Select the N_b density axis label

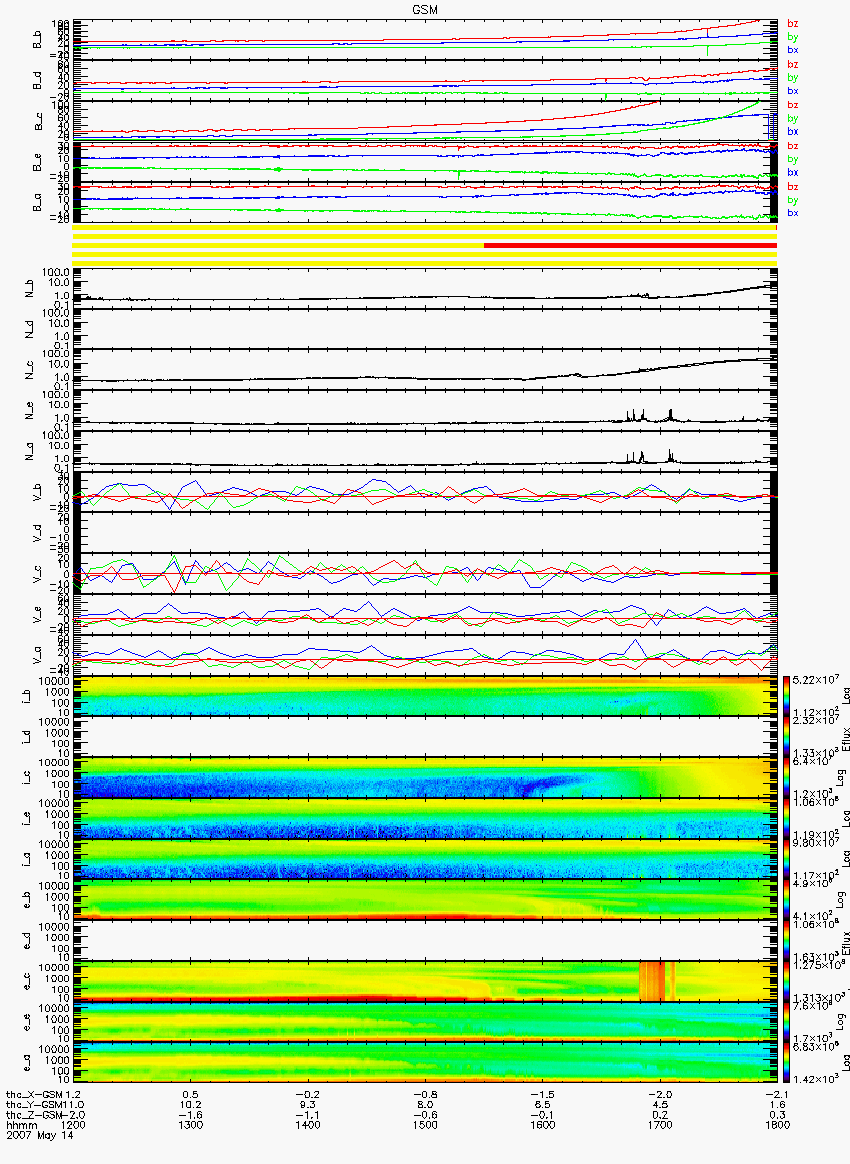pos(30,290)
